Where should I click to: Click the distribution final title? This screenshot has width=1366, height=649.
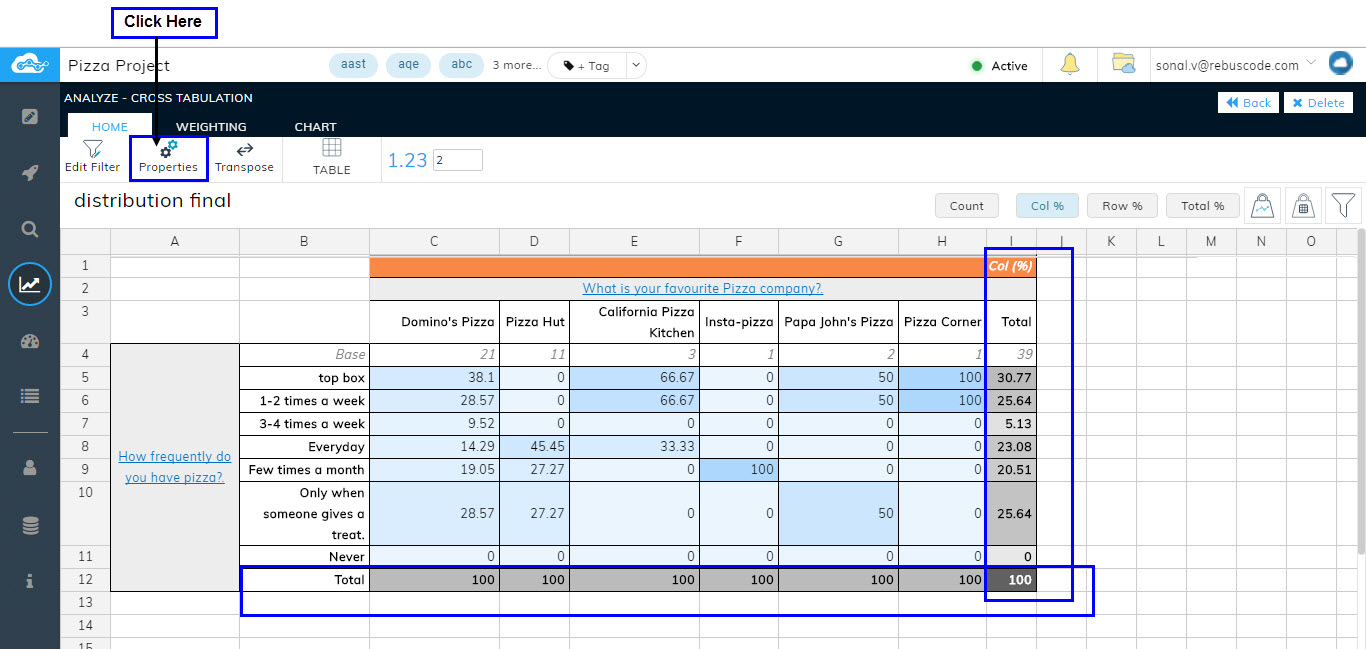[x=152, y=201]
